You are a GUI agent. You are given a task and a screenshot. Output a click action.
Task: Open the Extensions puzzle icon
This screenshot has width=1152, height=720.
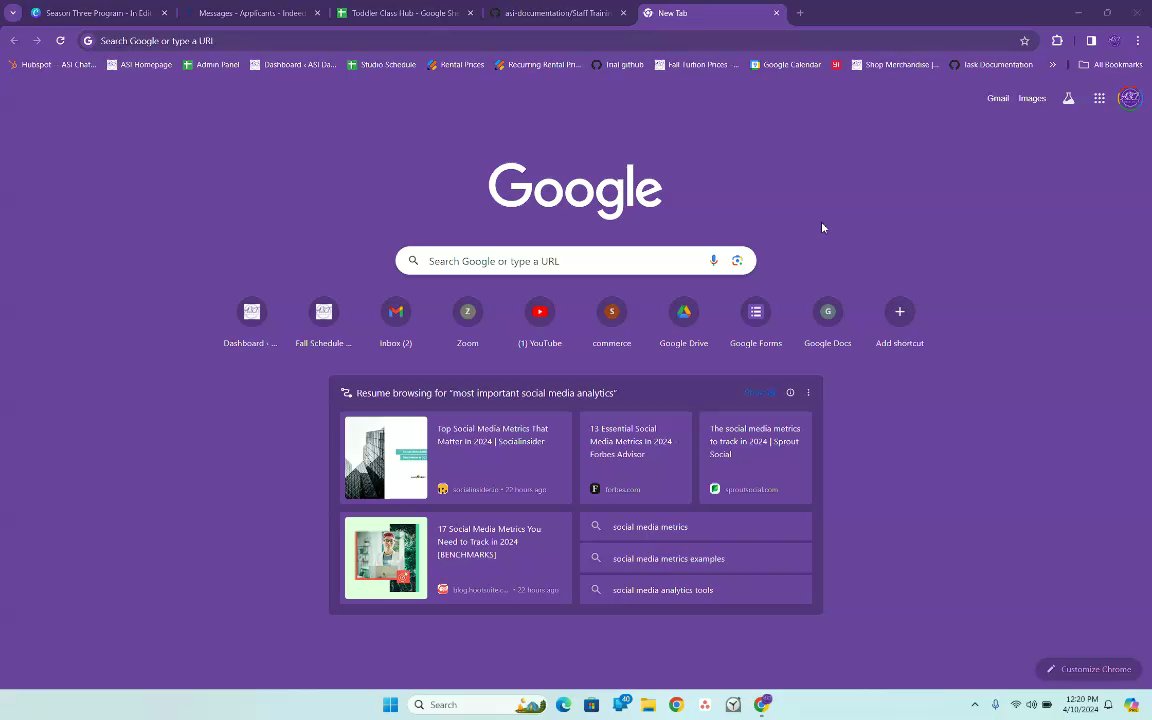(x=1057, y=41)
